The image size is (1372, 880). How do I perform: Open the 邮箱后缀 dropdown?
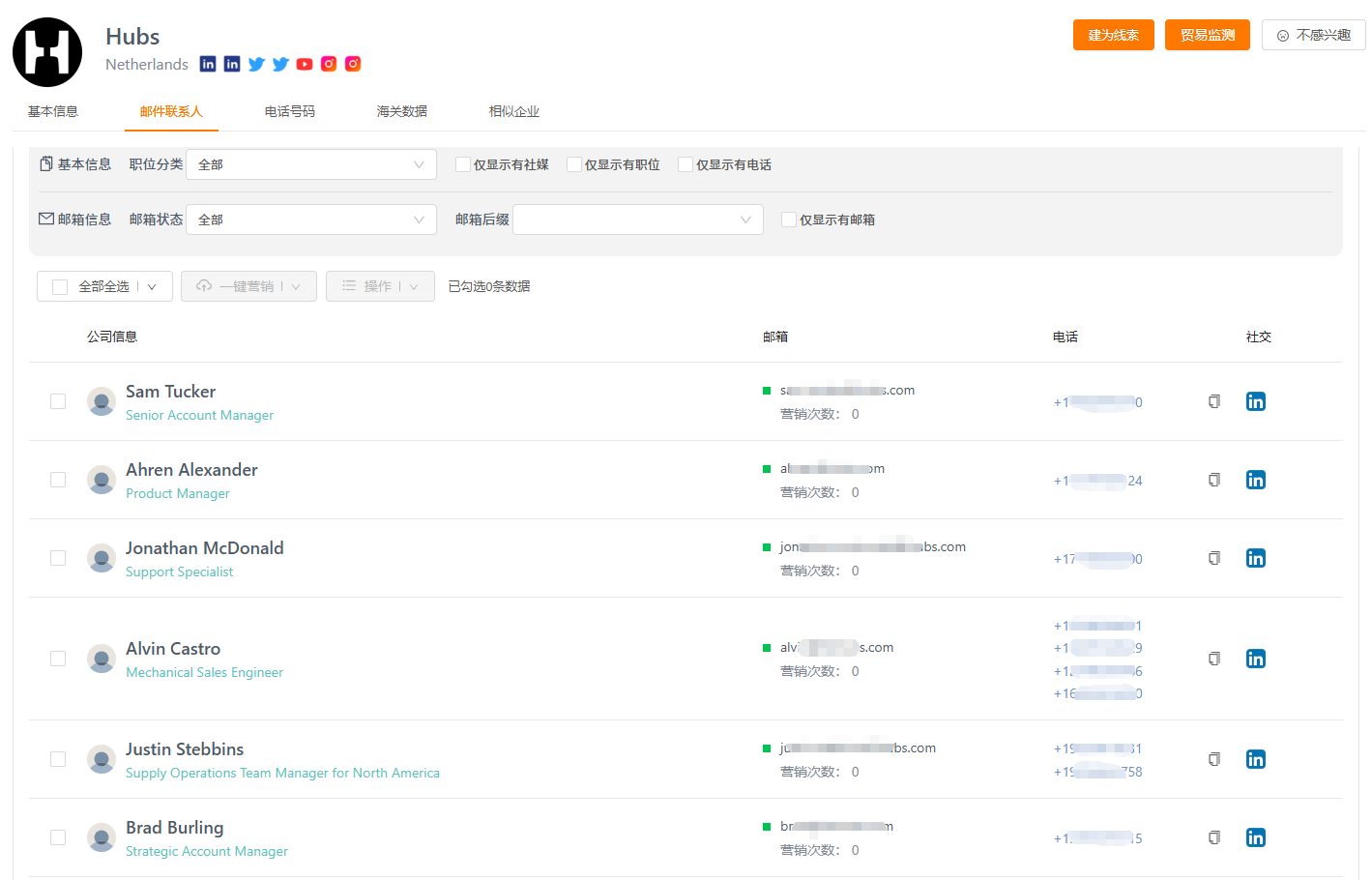(638, 220)
